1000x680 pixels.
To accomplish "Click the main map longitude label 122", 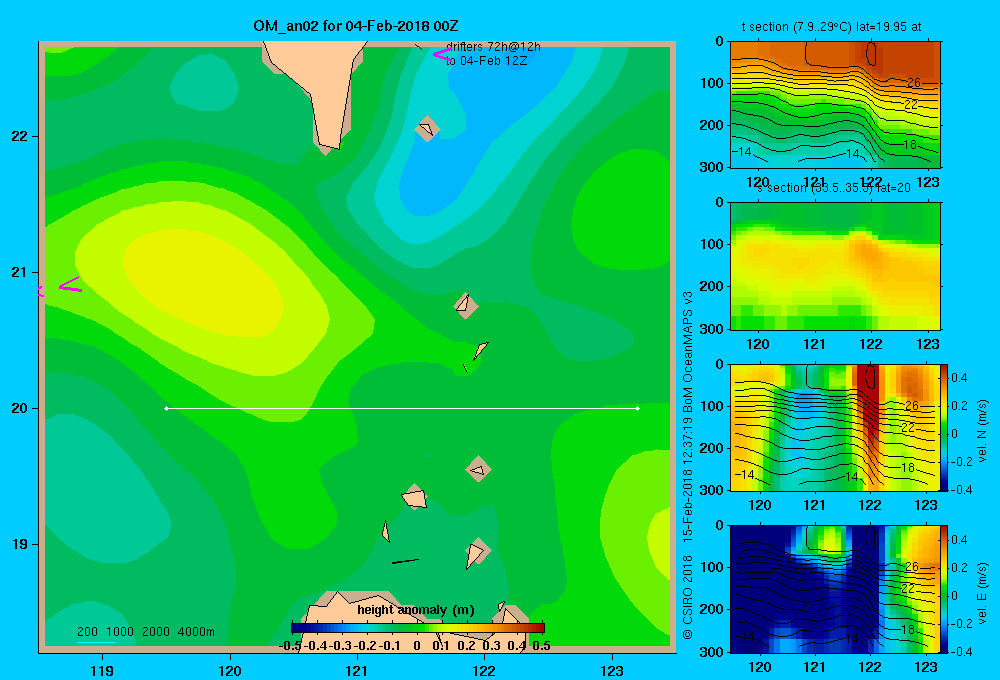I will [484, 670].
